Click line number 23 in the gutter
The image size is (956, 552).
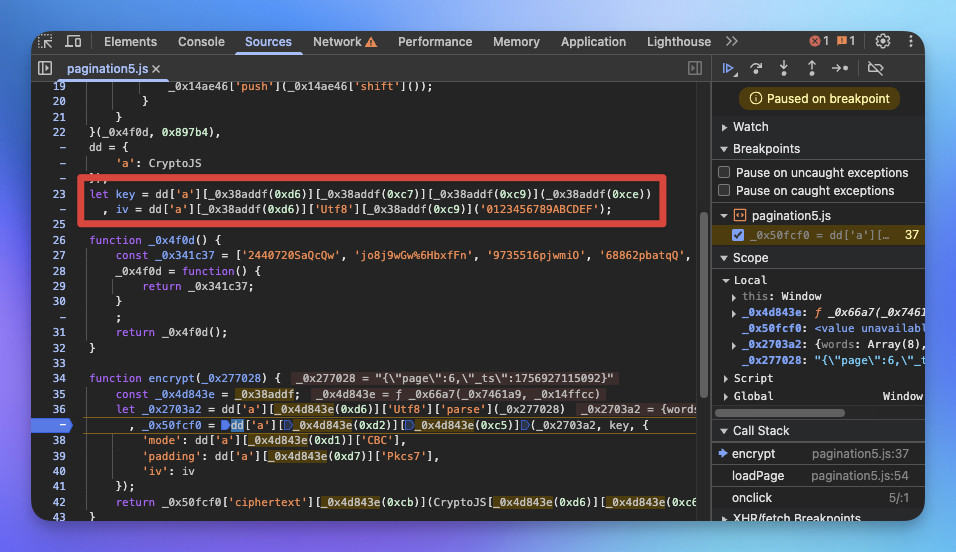pos(59,194)
